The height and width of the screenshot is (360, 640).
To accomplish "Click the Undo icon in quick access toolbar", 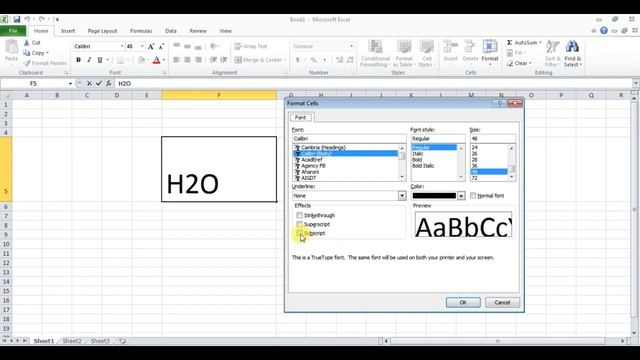I will (x=27, y=19).
